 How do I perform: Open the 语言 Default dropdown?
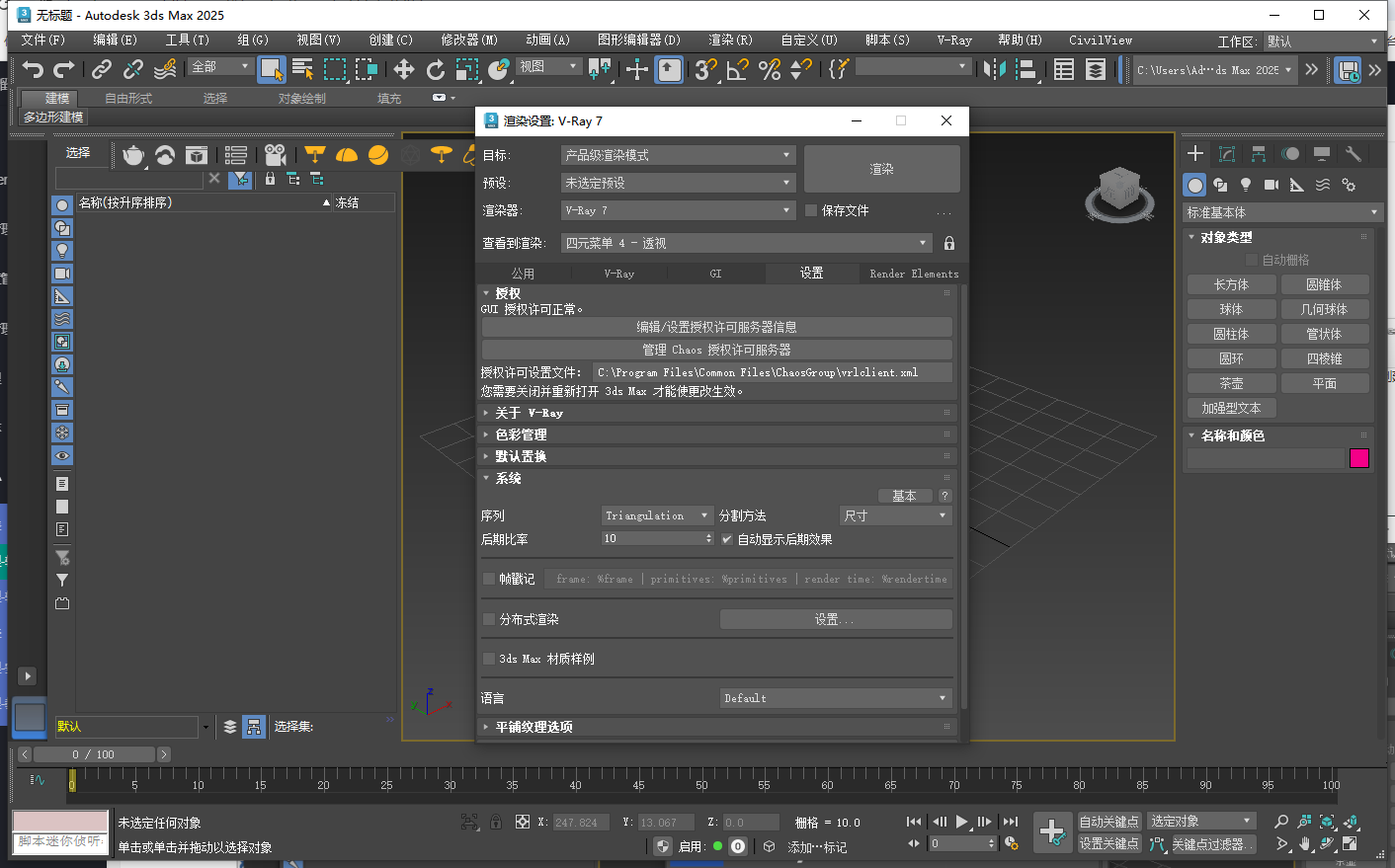[835, 698]
